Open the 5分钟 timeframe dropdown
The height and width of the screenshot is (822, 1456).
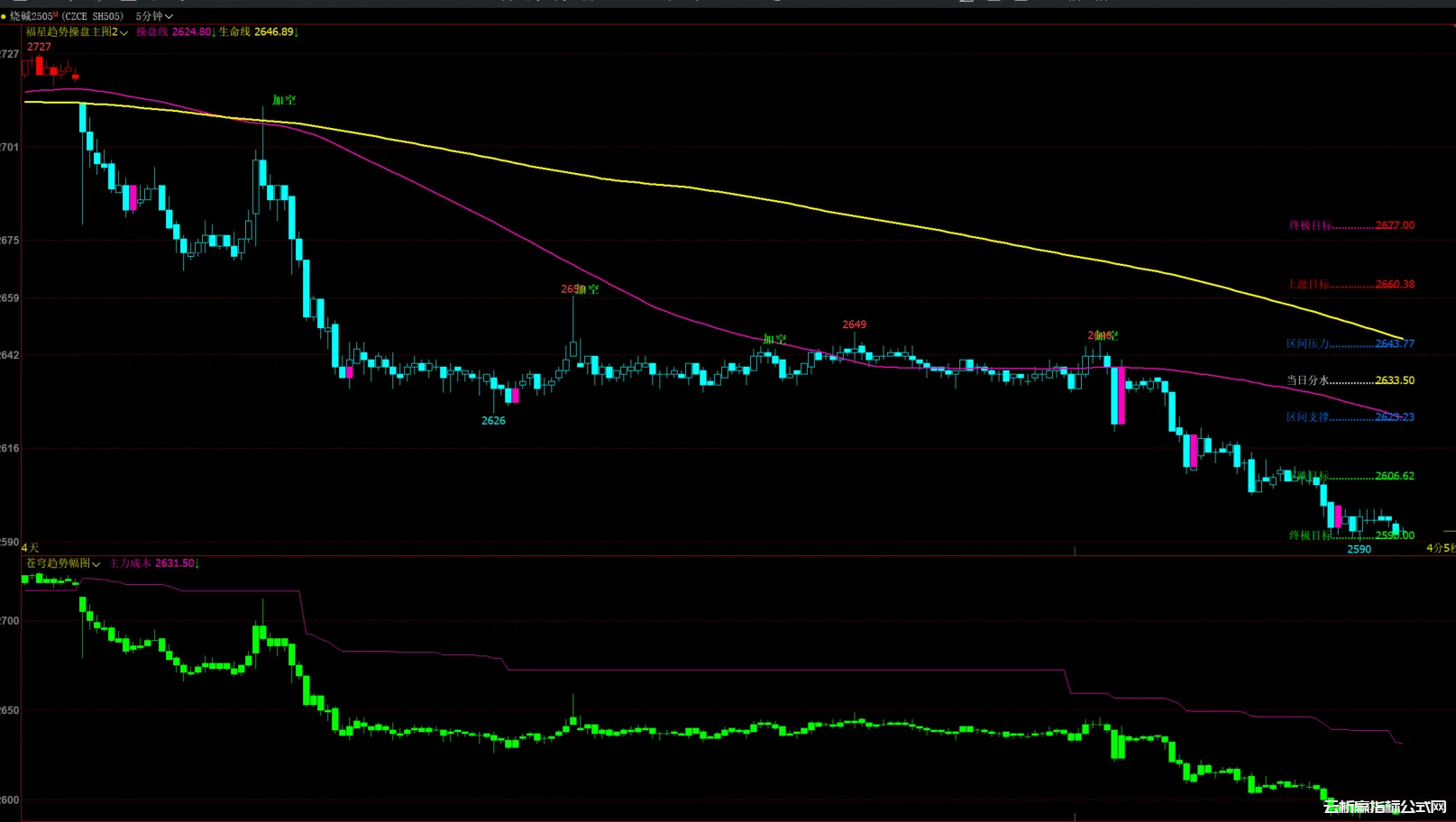(153, 16)
